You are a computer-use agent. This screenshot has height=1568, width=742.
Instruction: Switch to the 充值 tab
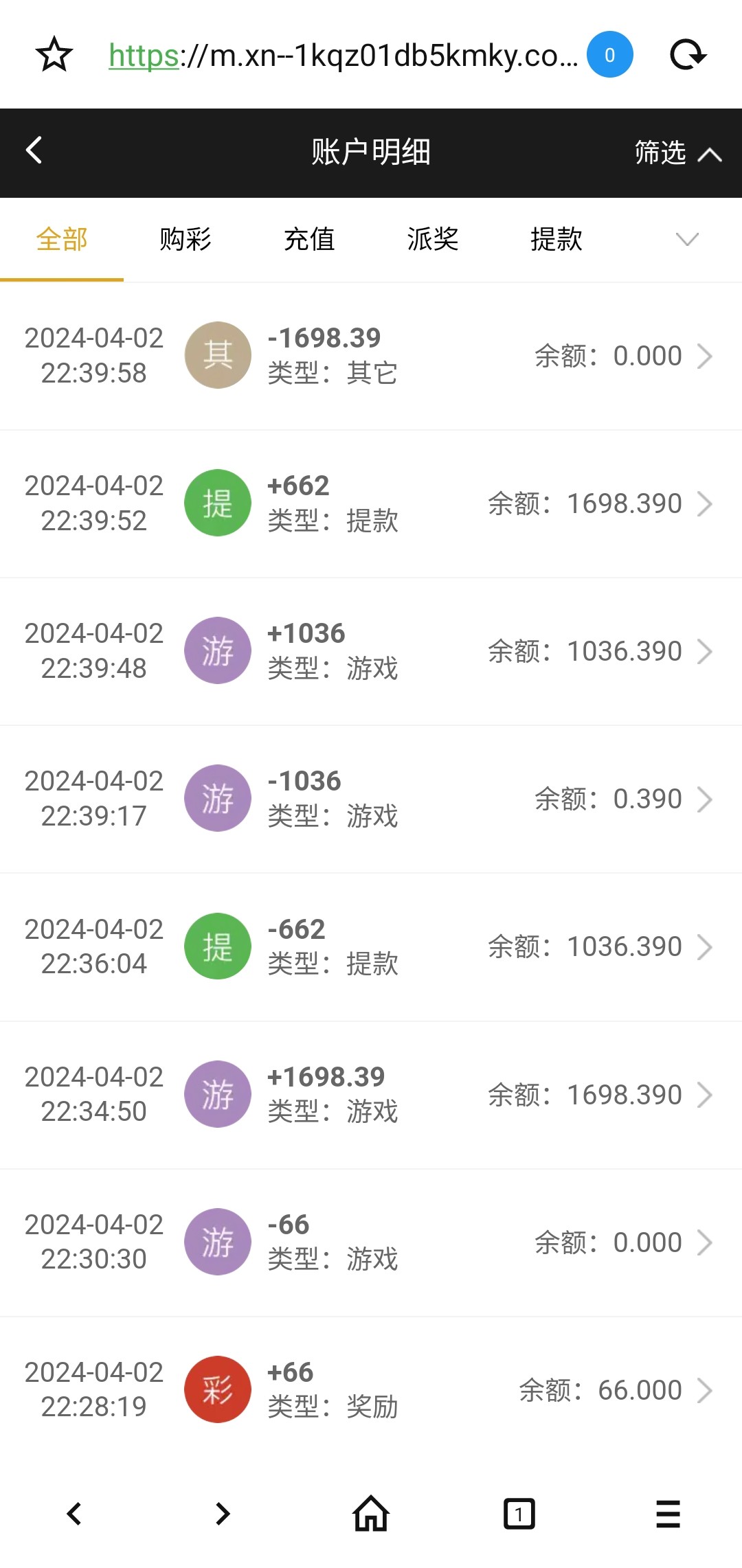(309, 239)
